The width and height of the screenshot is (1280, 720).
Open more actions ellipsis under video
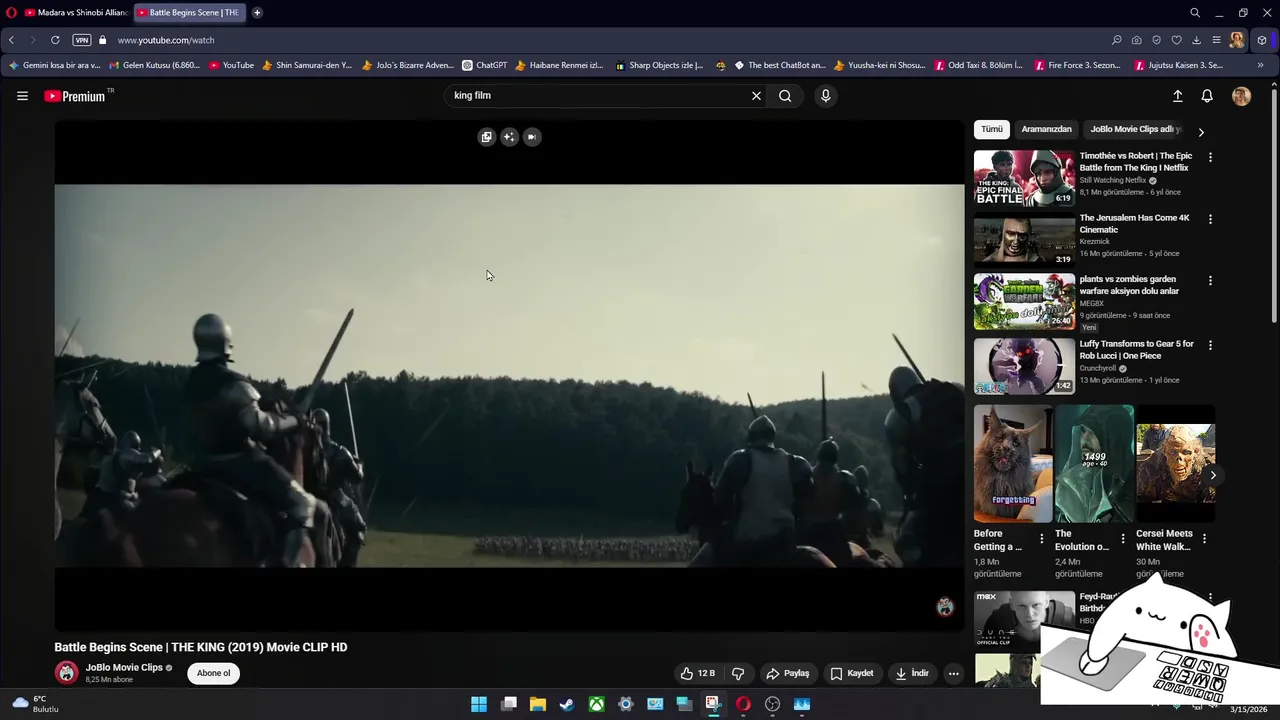(x=953, y=673)
